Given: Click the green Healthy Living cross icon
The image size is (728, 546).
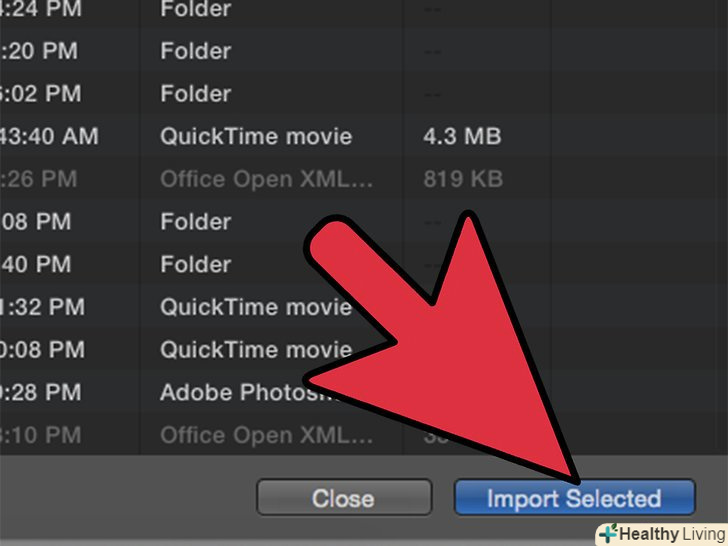Looking at the screenshot, I should tap(608, 533).
